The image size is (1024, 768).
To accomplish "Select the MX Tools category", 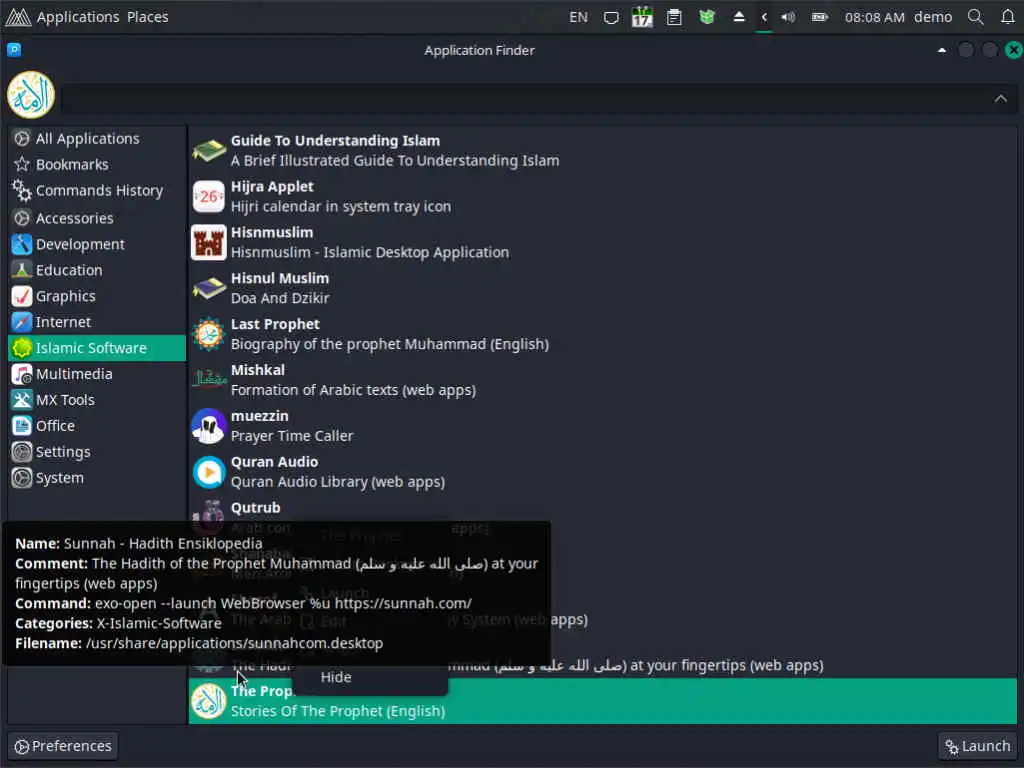I will (97, 400).
